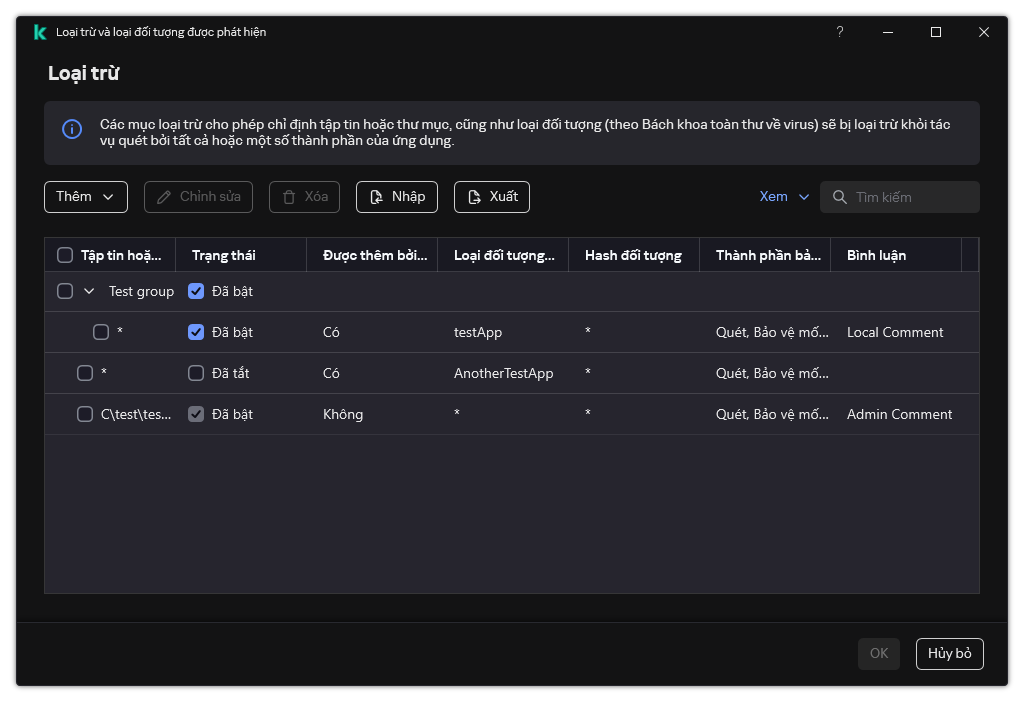Sort by Trạng thái column header

(224, 255)
